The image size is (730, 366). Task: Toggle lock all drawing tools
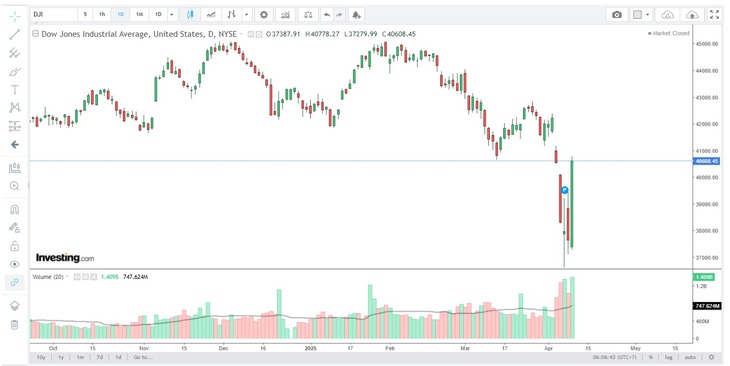pyautogui.click(x=14, y=246)
